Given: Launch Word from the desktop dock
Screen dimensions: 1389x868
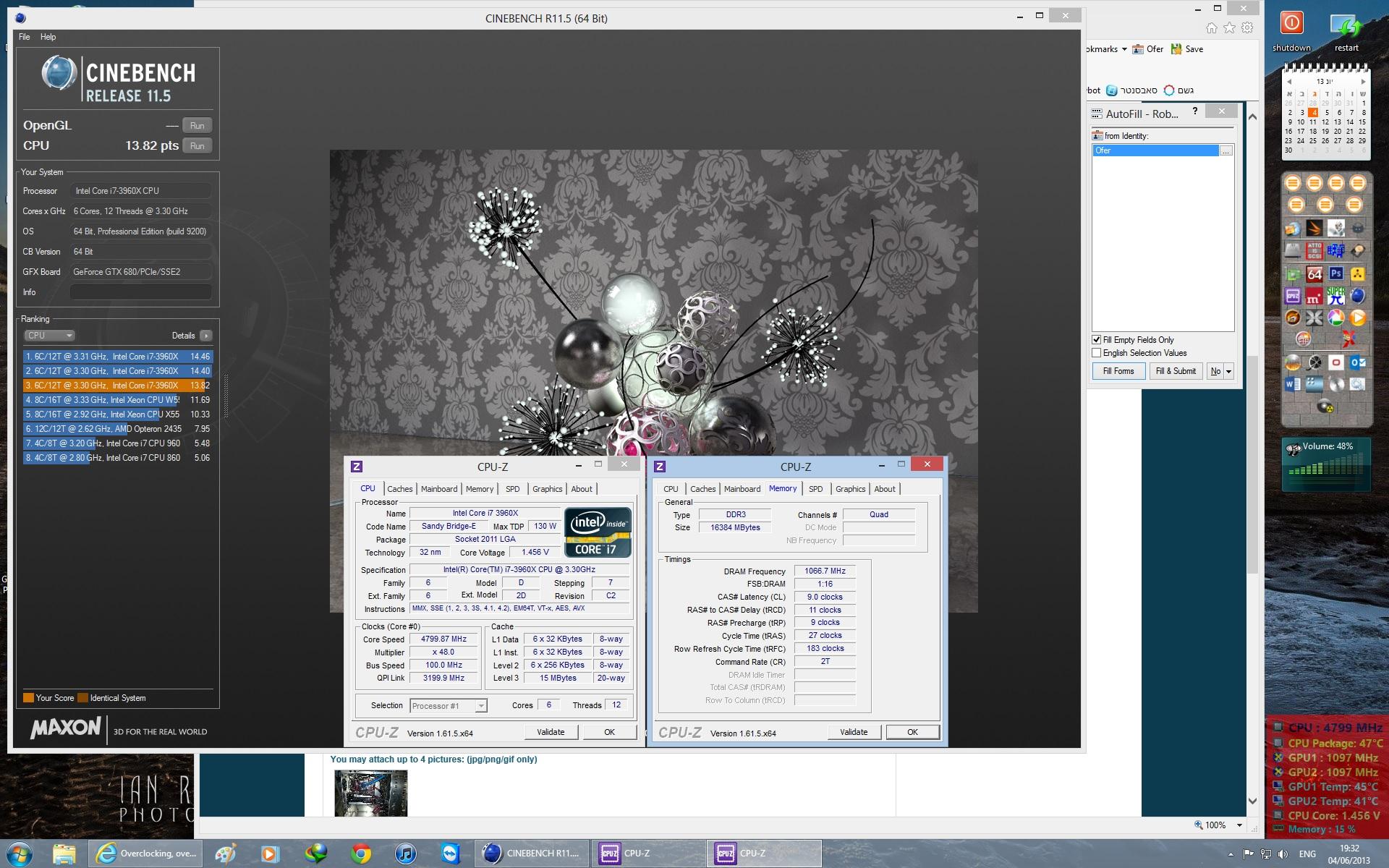Looking at the screenshot, I should (x=1293, y=384).
